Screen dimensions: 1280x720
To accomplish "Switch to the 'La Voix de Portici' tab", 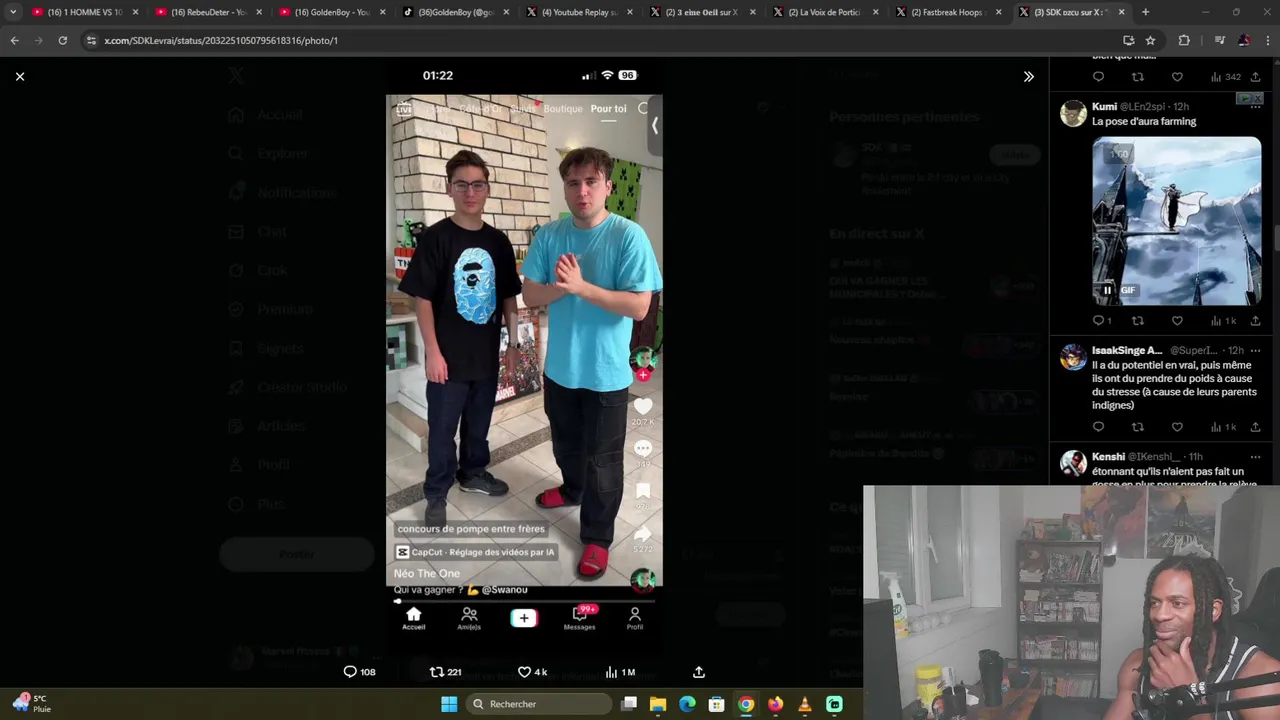I will [826, 12].
